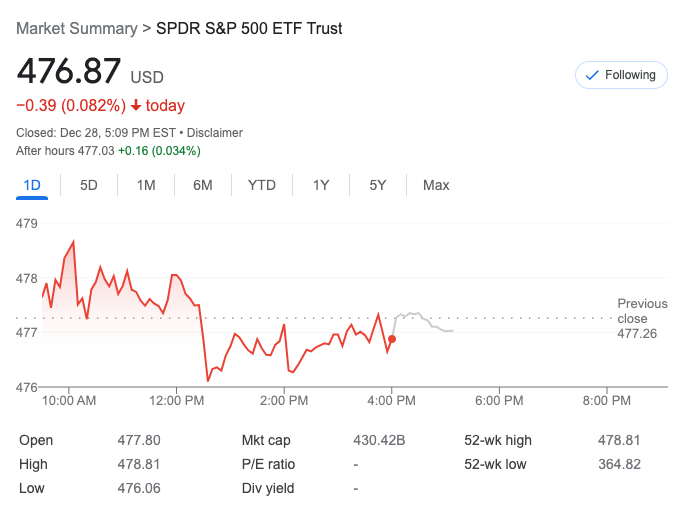Click the 52-wk high value 478.81

618,440
